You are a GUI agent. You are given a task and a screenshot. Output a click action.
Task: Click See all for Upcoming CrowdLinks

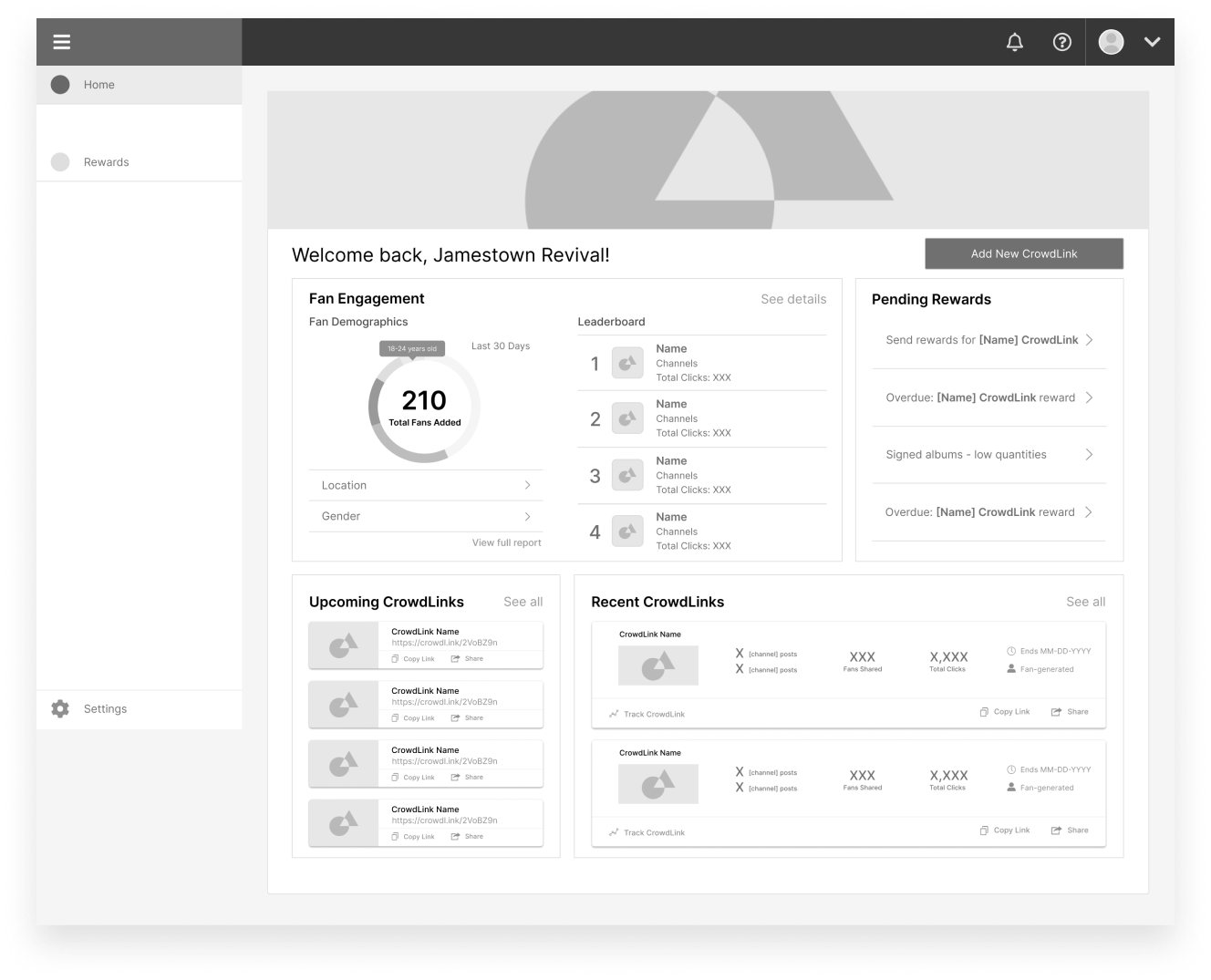(x=523, y=602)
